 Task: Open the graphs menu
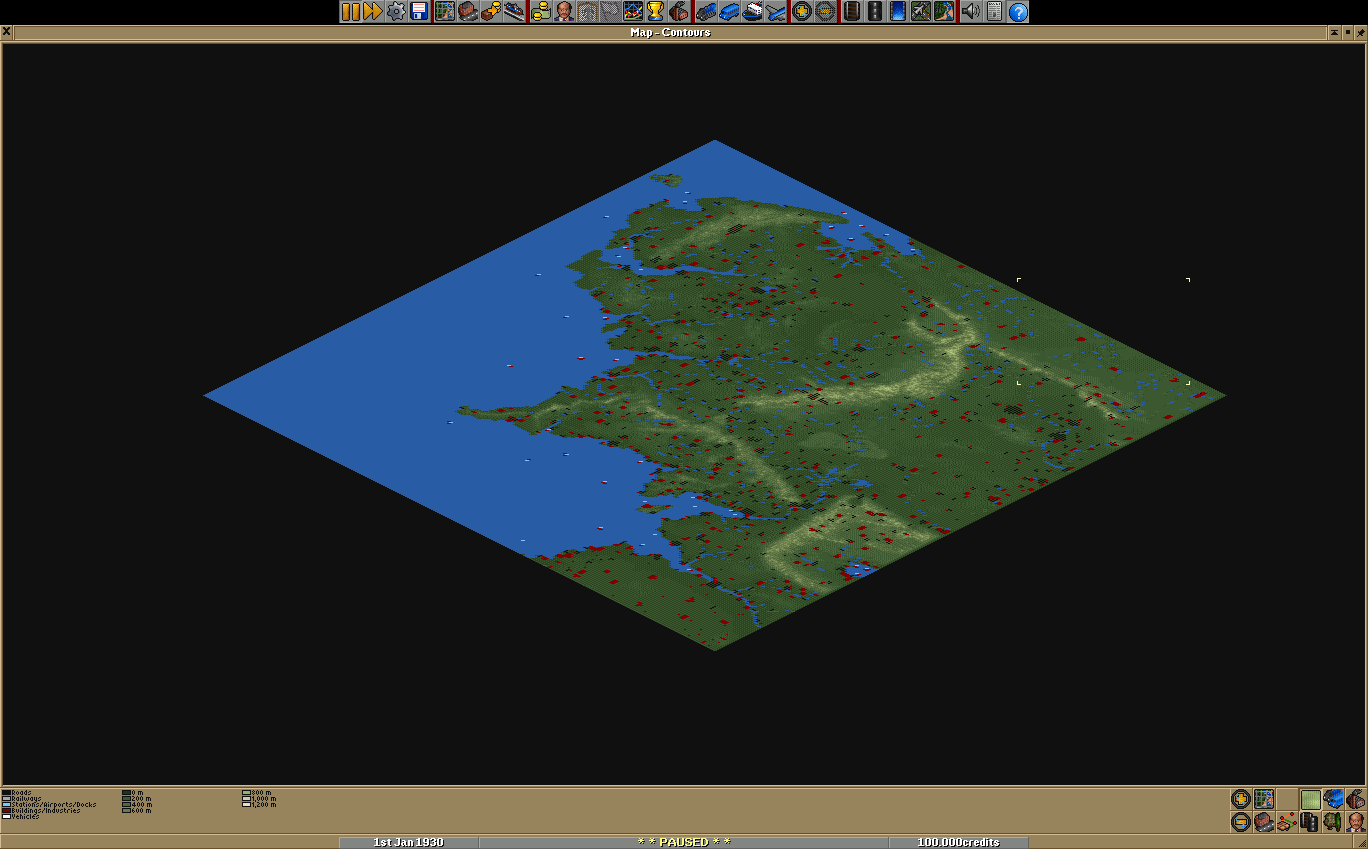coord(632,12)
